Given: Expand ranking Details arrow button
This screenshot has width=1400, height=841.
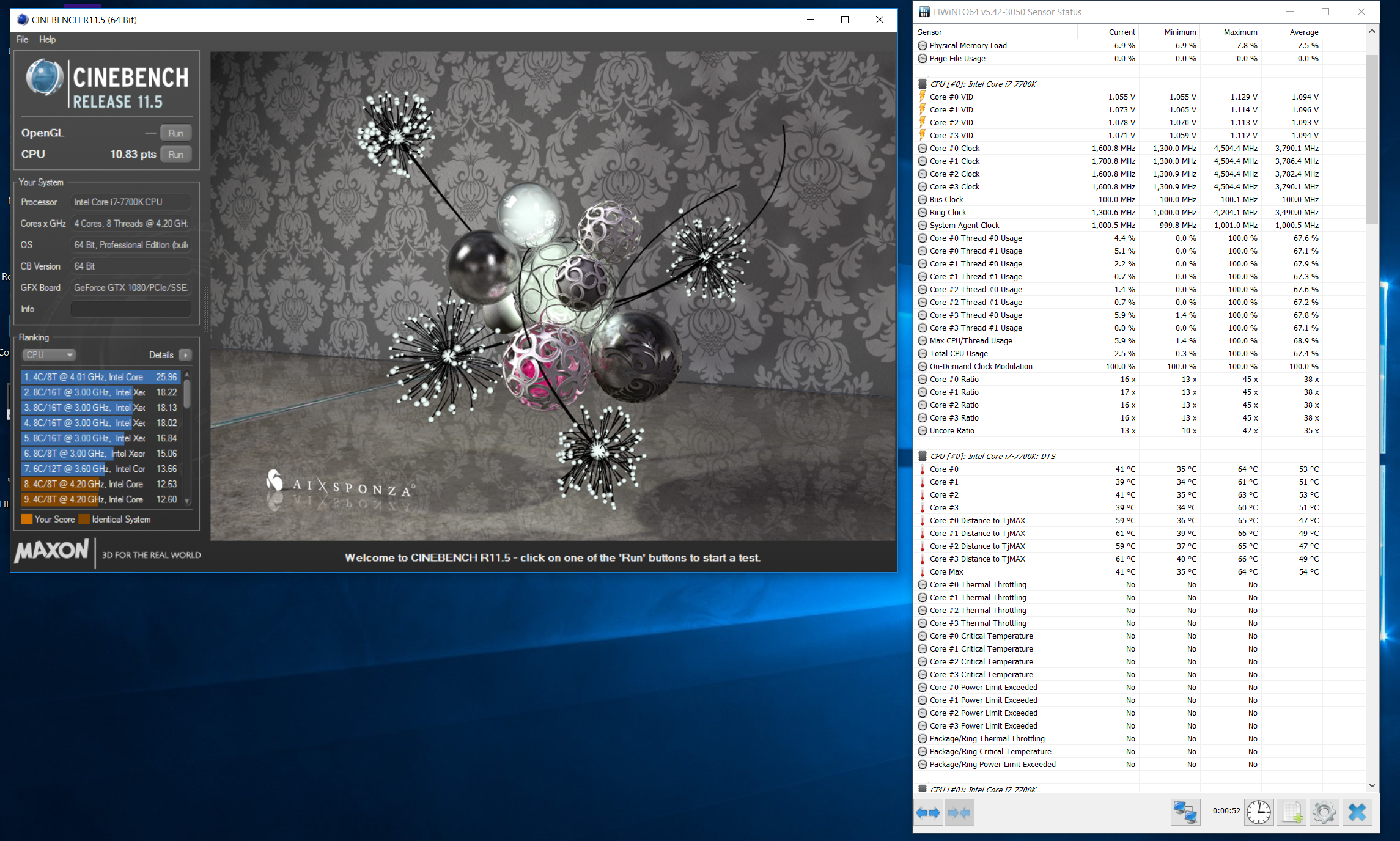Looking at the screenshot, I should [x=185, y=355].
